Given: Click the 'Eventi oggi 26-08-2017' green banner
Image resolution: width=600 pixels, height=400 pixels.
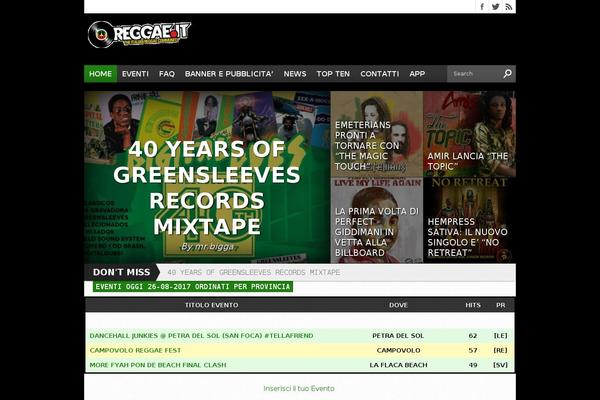Looking at the screenshot, I should 192,287.
